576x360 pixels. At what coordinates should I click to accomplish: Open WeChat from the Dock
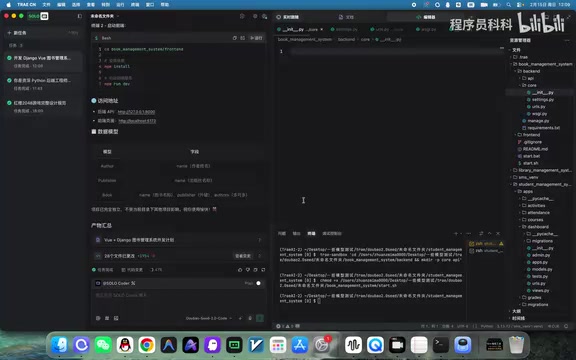(x=103, y=345)
